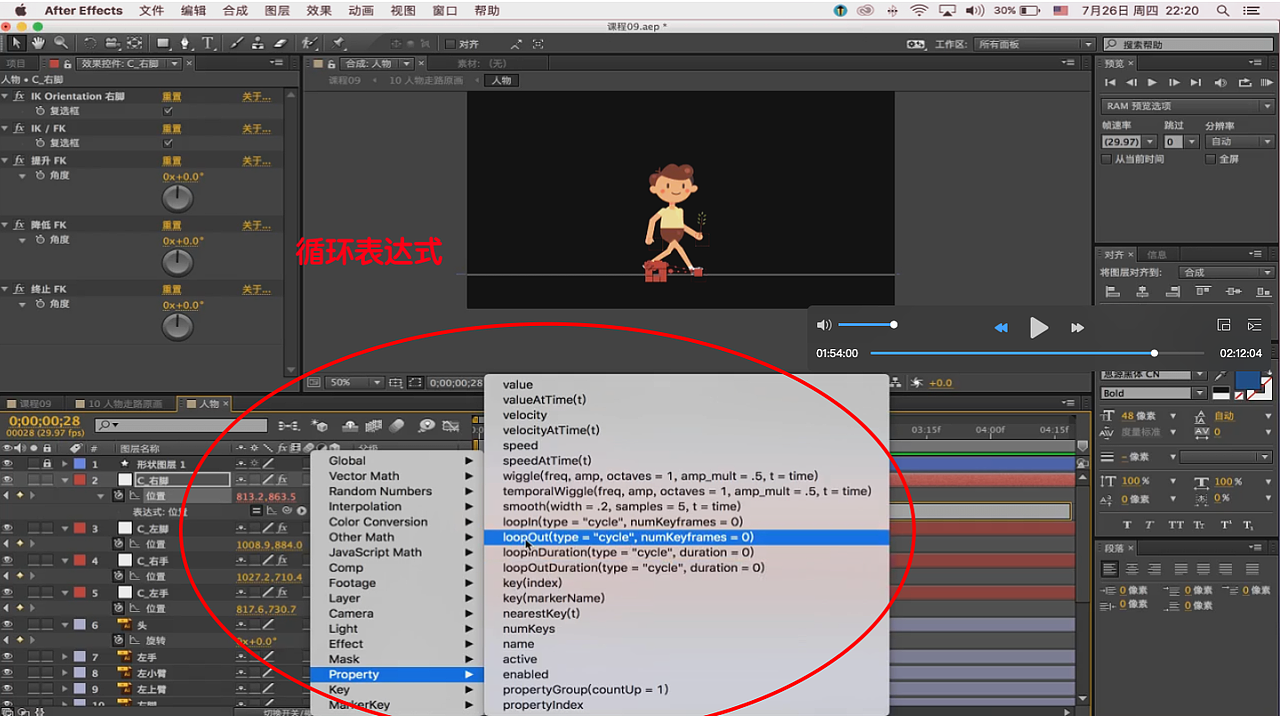The image size is (1280, 716).
Task: Select the Puppet Pin tool
Action: pos(338,44)
